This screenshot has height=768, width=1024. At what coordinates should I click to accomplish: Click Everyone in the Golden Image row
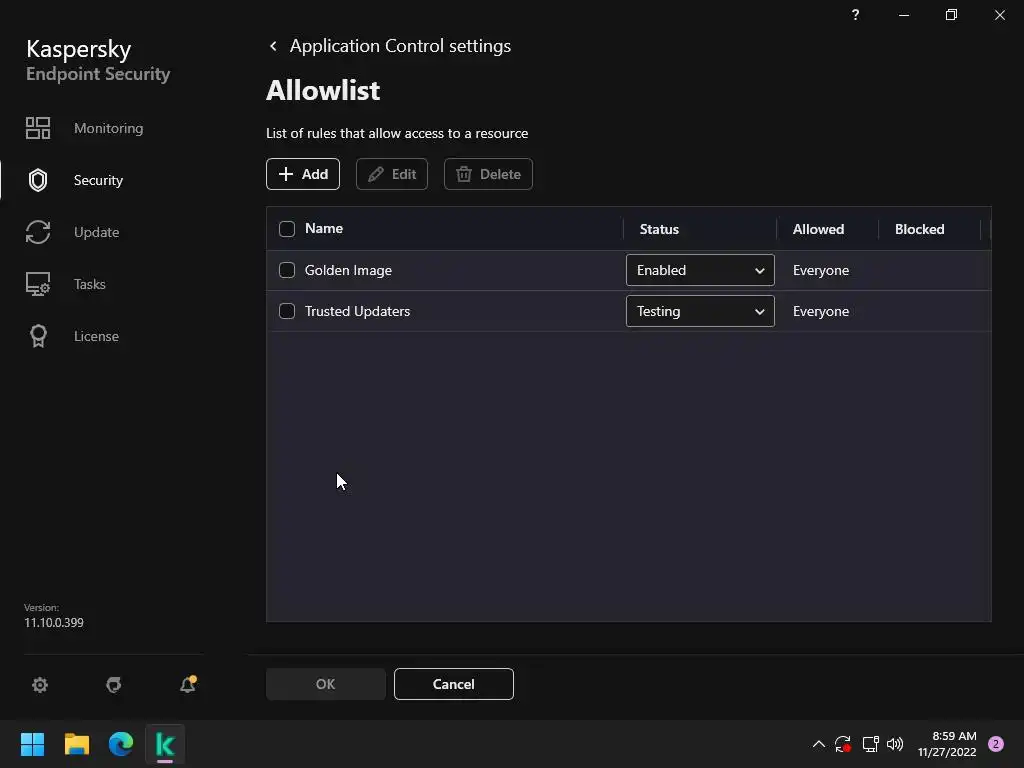click(821, 270)
